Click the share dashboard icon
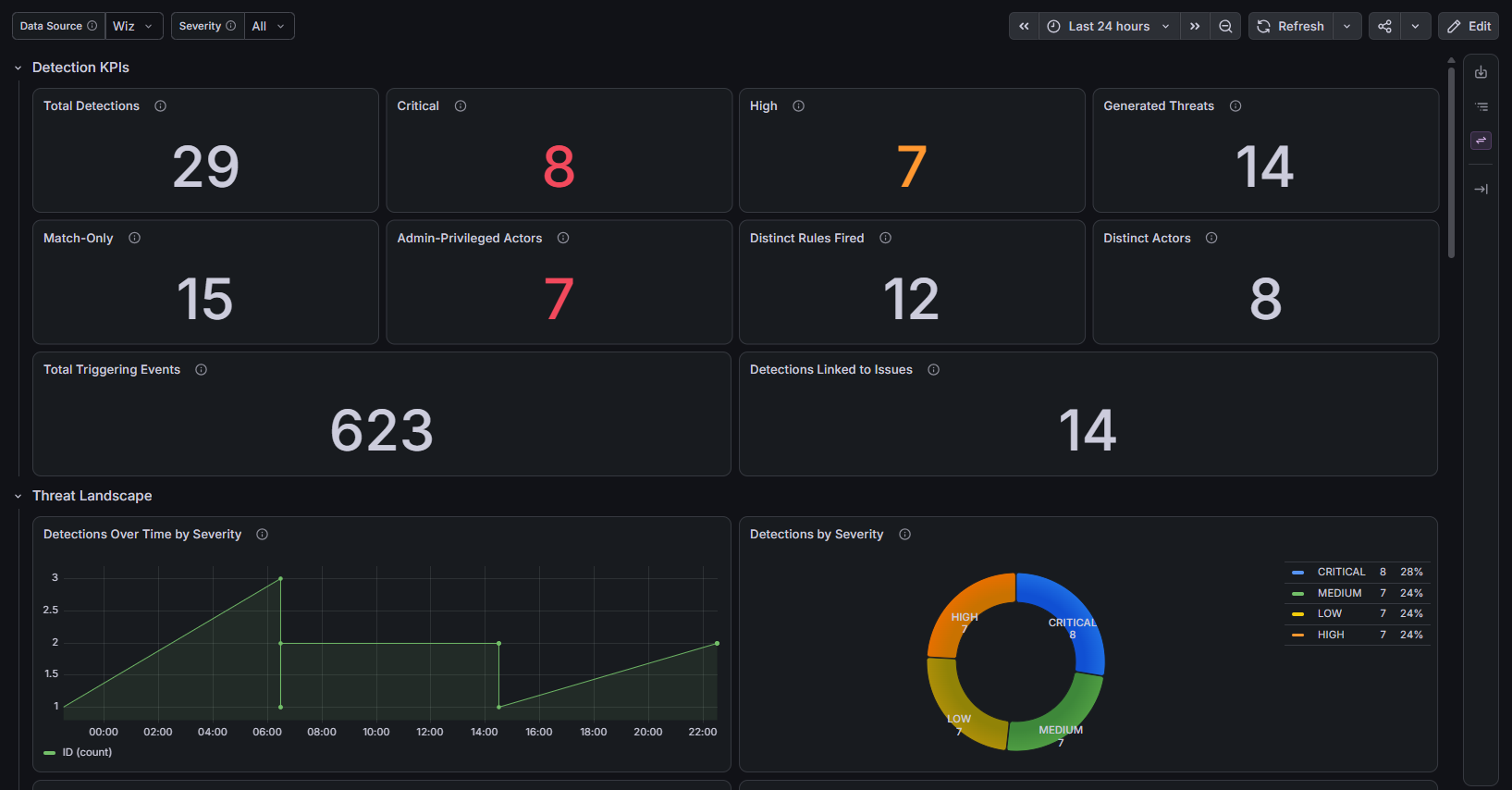The height and width of the screenshot is (790, 1512). 1384,26
